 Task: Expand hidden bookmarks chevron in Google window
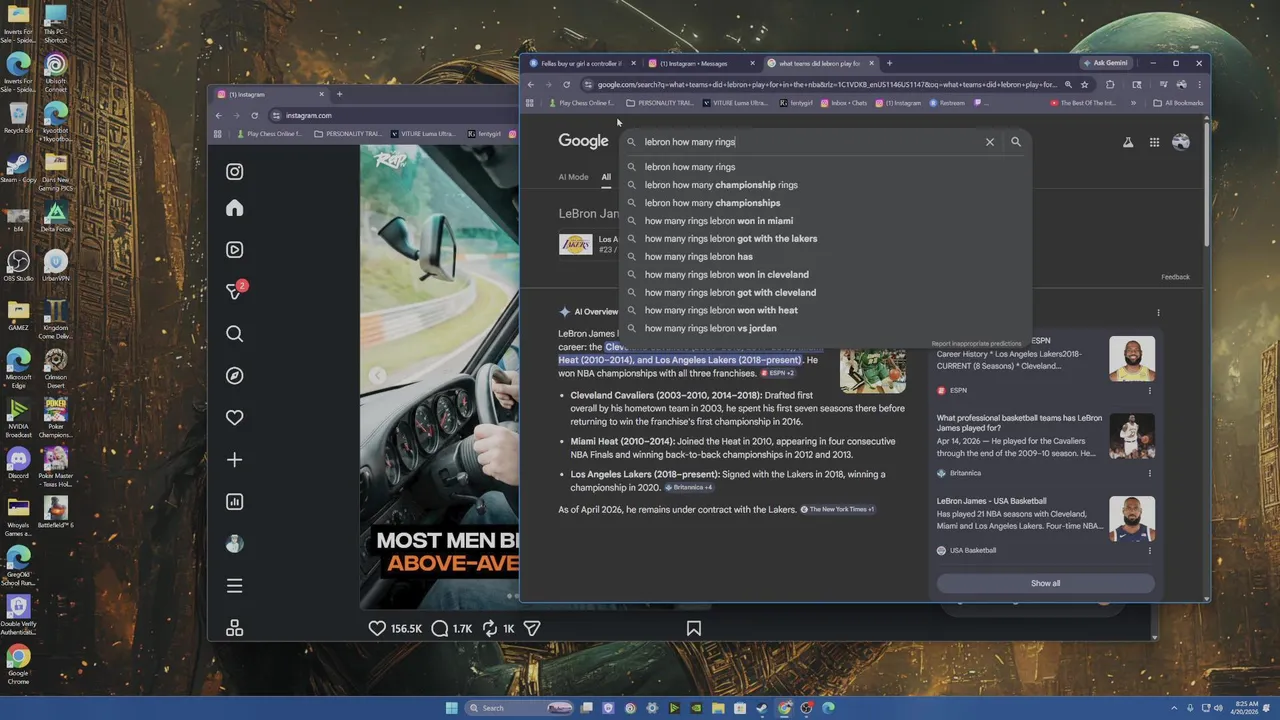coord(1133,103)
